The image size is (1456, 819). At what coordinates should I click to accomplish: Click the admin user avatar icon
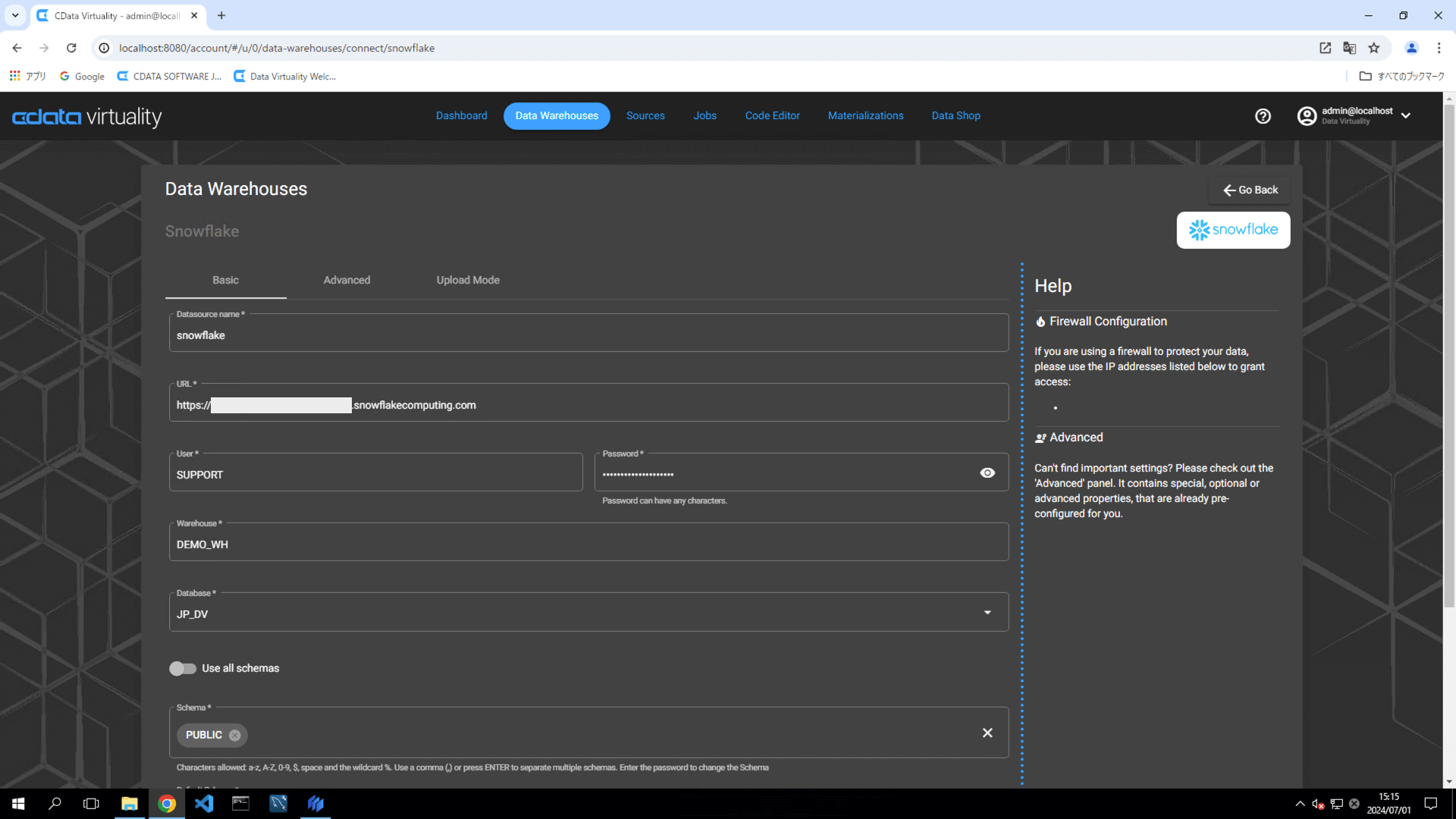(x=1307, y=116)
